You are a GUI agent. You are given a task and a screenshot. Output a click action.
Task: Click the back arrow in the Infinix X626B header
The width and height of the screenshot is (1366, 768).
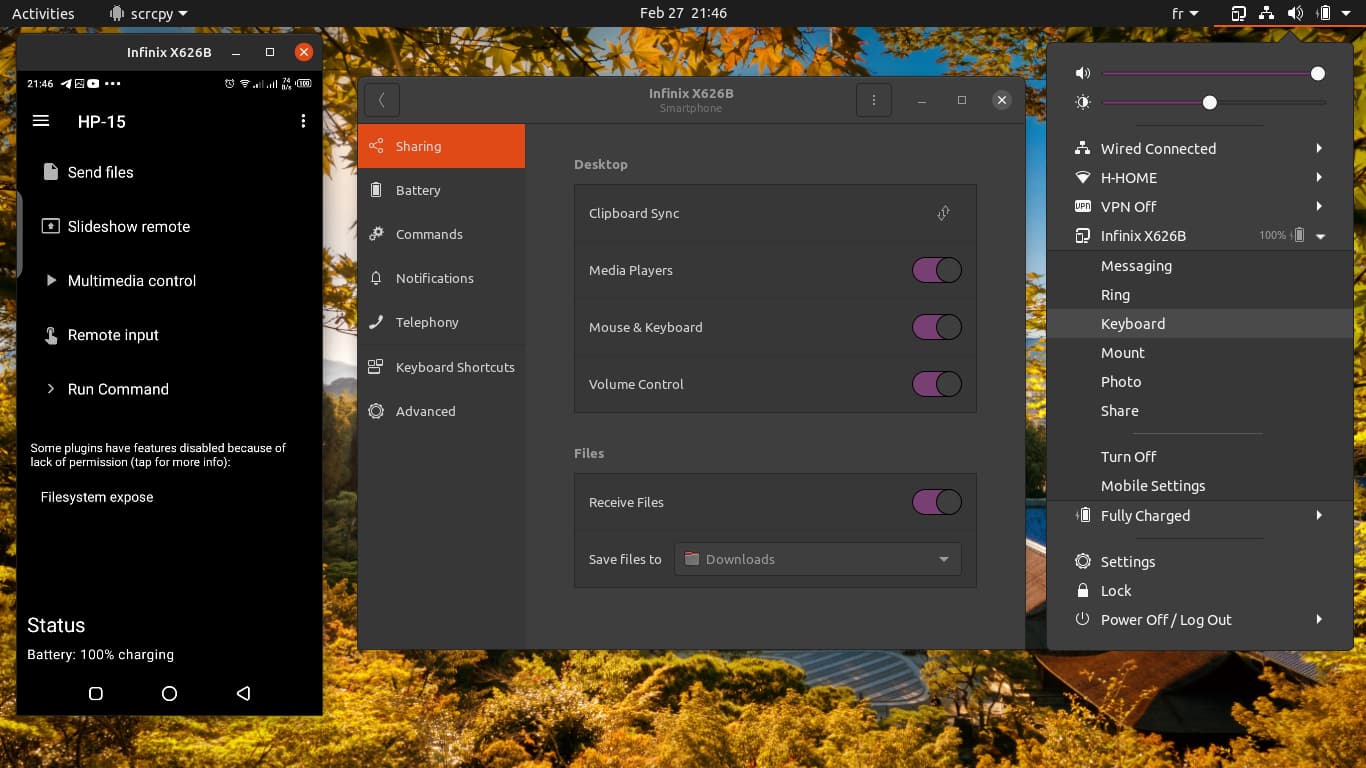(x=382, y=100)
